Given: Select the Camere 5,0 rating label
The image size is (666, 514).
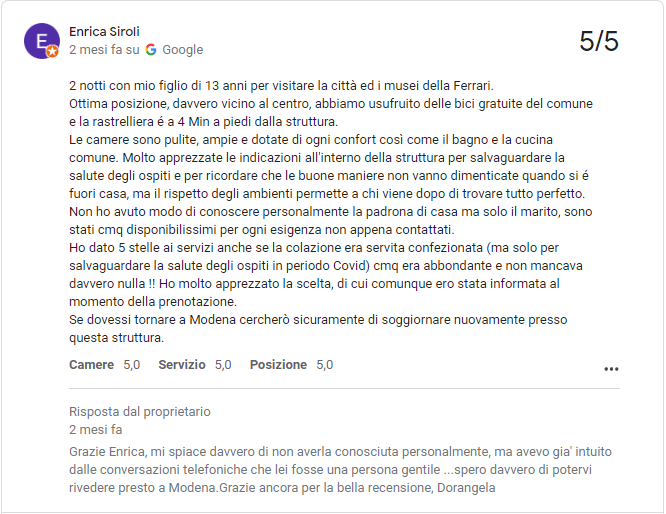Looking at the screenshot, I should pos(104,364).
